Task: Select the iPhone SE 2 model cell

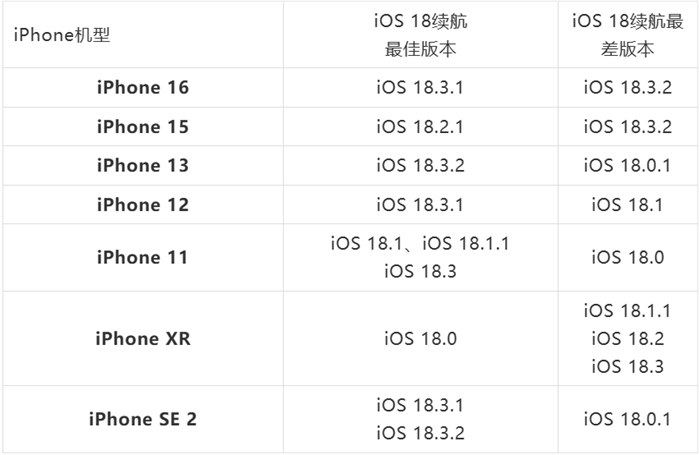Action: click(143, 419)
